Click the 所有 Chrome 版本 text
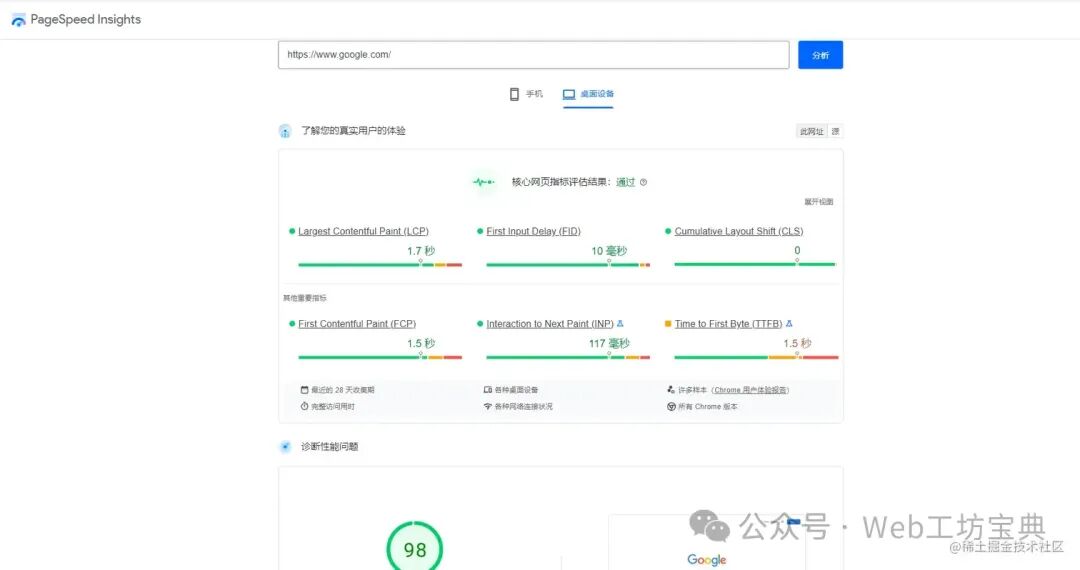Viewport: 1080px width, 570px height. pyautogui.click(x=707, y=406)
